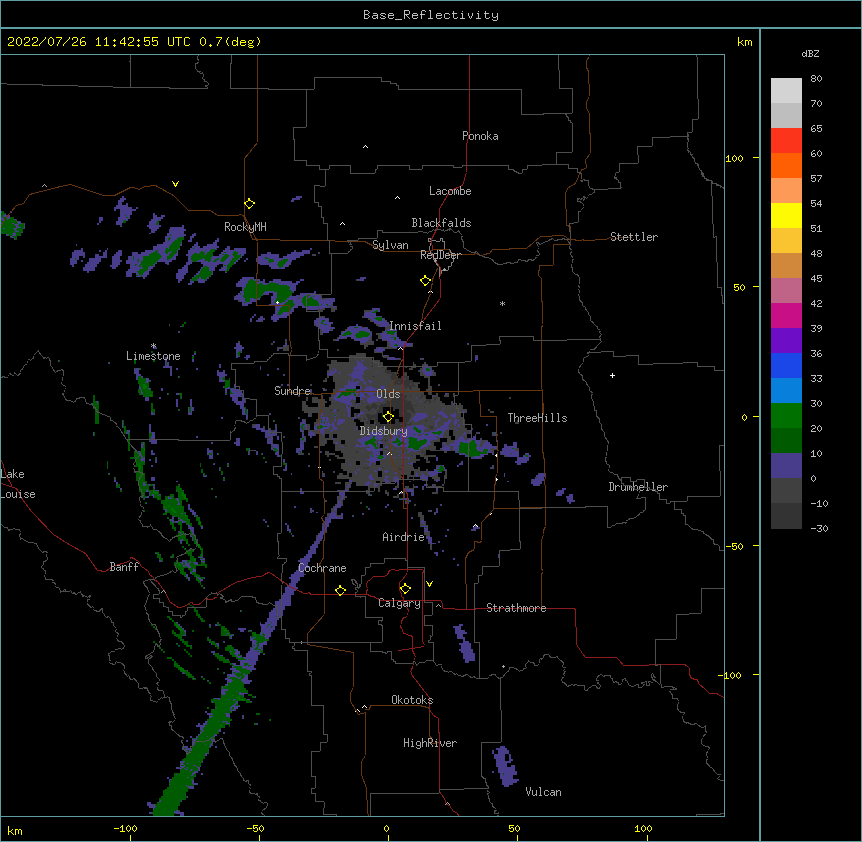Click the white plus marker north of Drumheller
The width and height of the screenshot is (862, 842).
coord(612,375)
